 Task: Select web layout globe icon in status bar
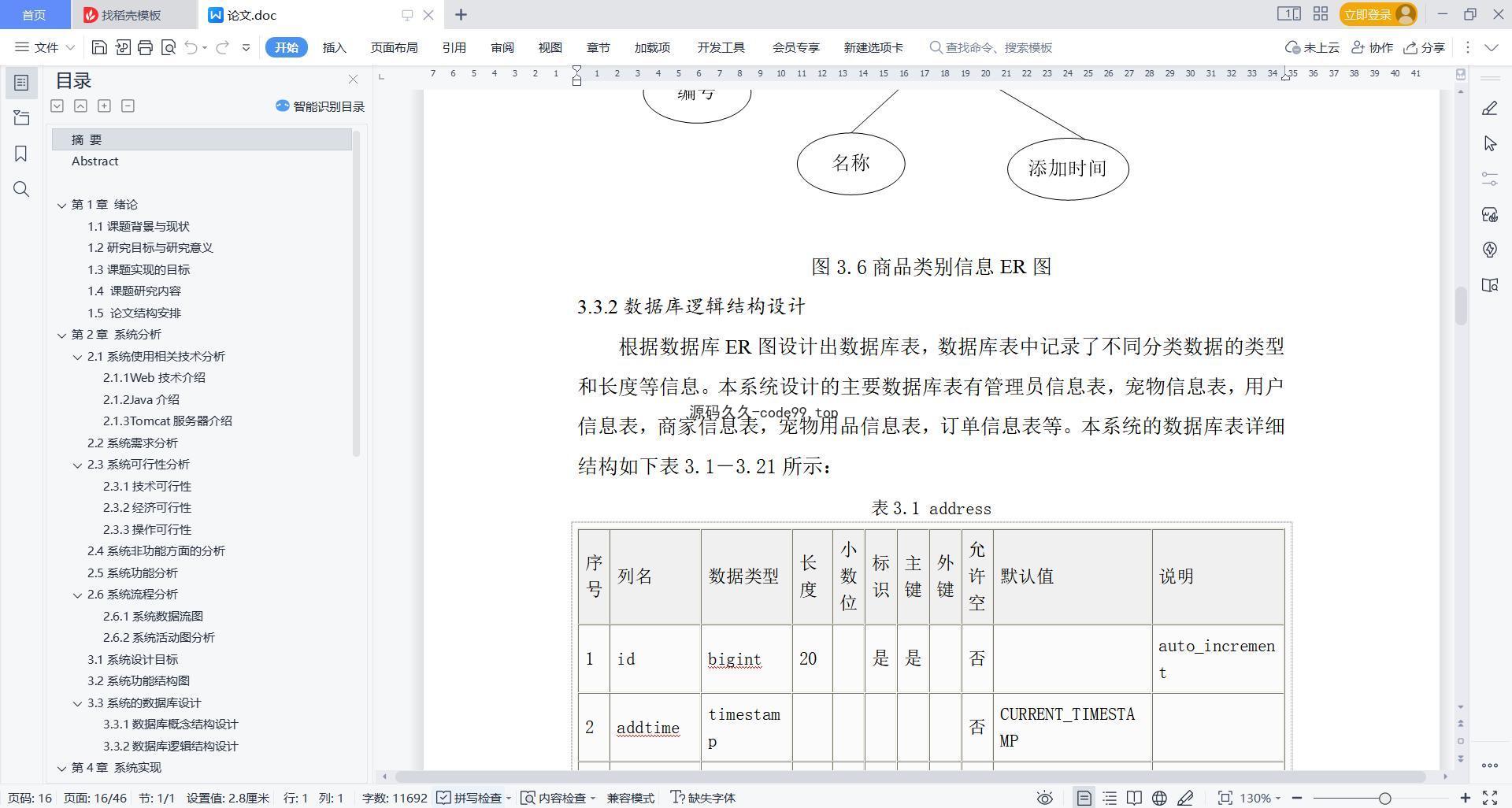coord(1159,798)
